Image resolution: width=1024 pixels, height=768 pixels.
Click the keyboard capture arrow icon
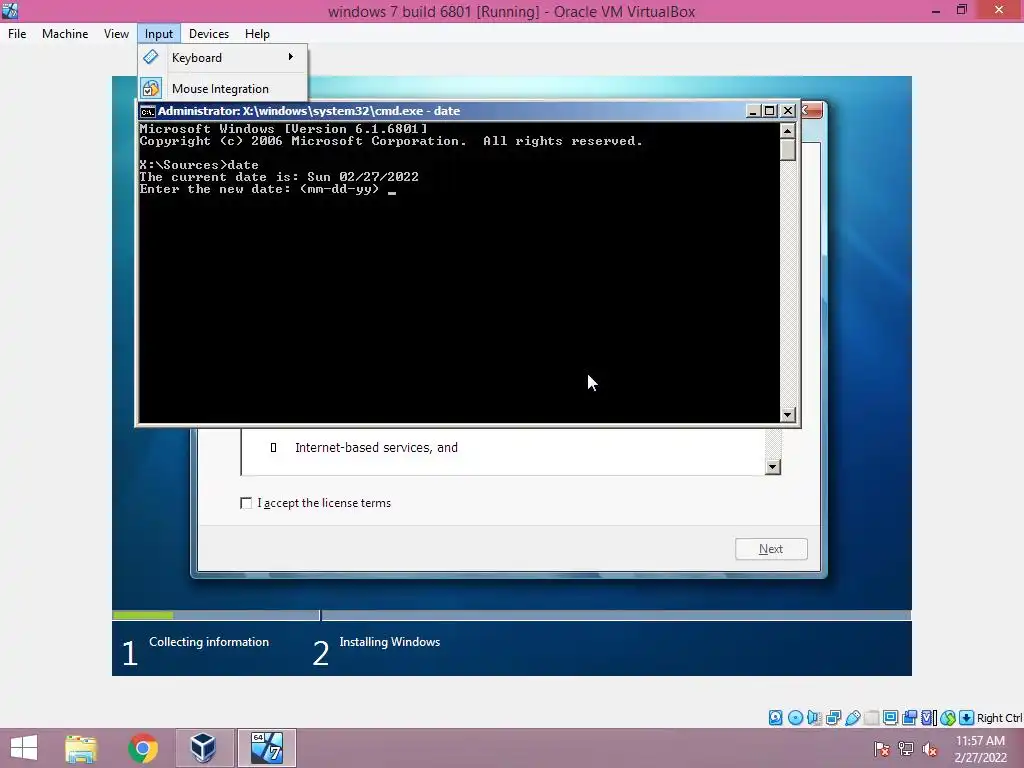pyautogui.click(x=967, y=718)
